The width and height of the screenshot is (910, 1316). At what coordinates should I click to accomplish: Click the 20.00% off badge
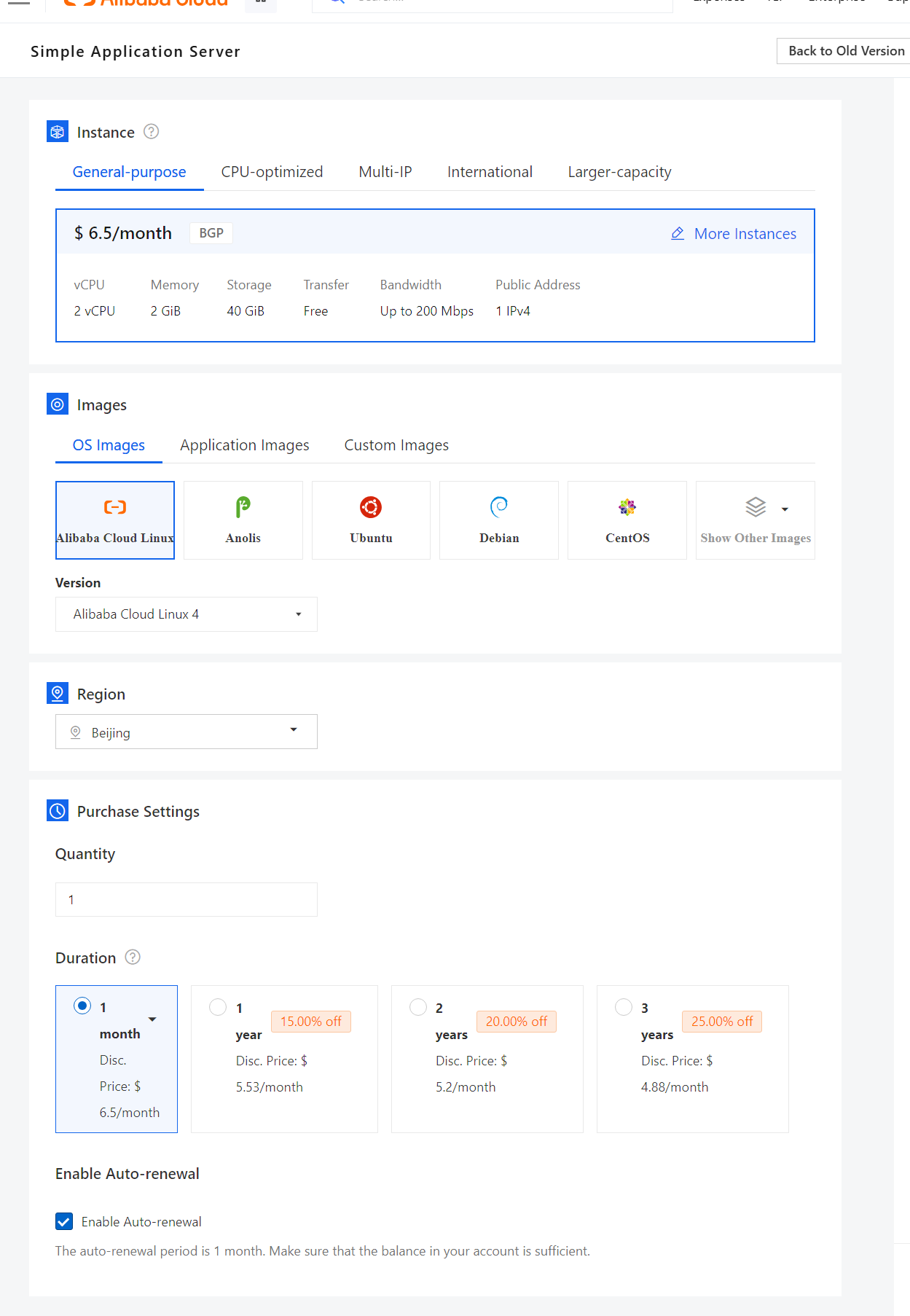tap(517, 1022)
